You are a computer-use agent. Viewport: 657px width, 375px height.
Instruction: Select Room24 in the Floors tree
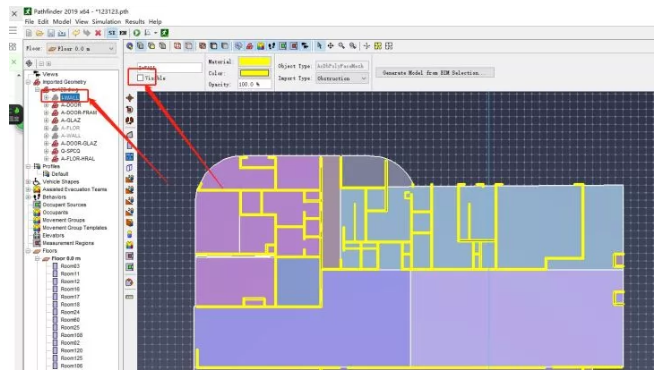click(70, 312)
